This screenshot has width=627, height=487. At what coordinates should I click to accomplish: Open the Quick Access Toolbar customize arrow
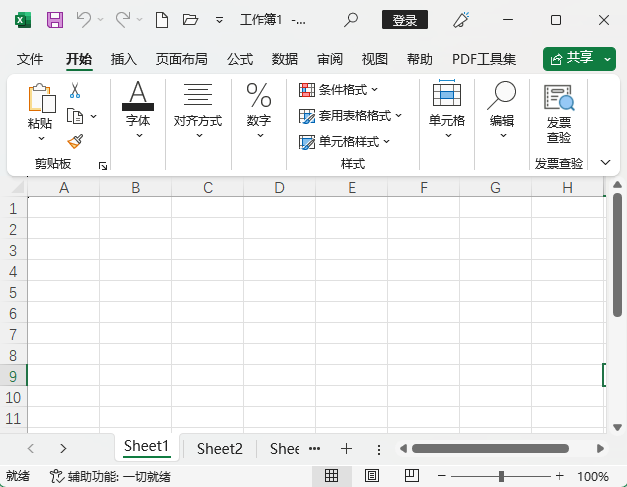pos(219,20)
